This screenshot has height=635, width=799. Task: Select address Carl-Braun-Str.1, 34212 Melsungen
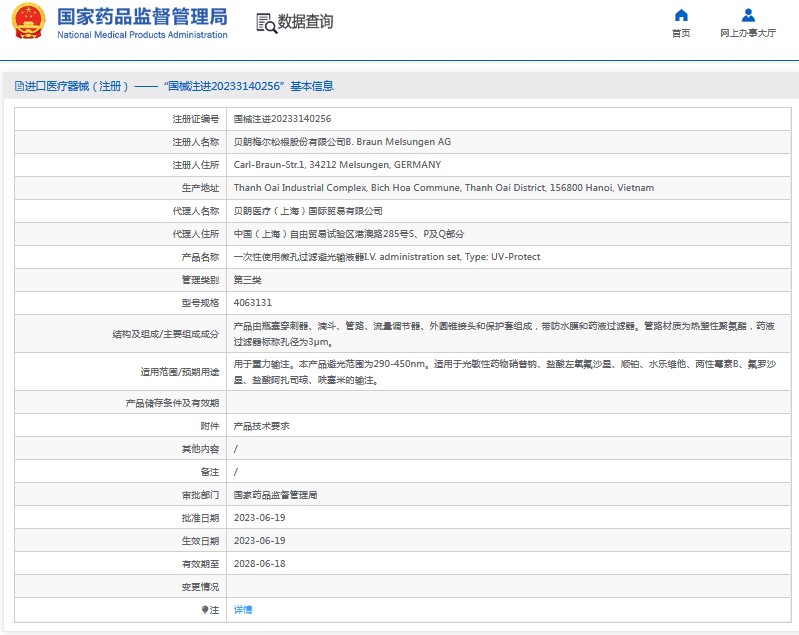pos(337,165)
